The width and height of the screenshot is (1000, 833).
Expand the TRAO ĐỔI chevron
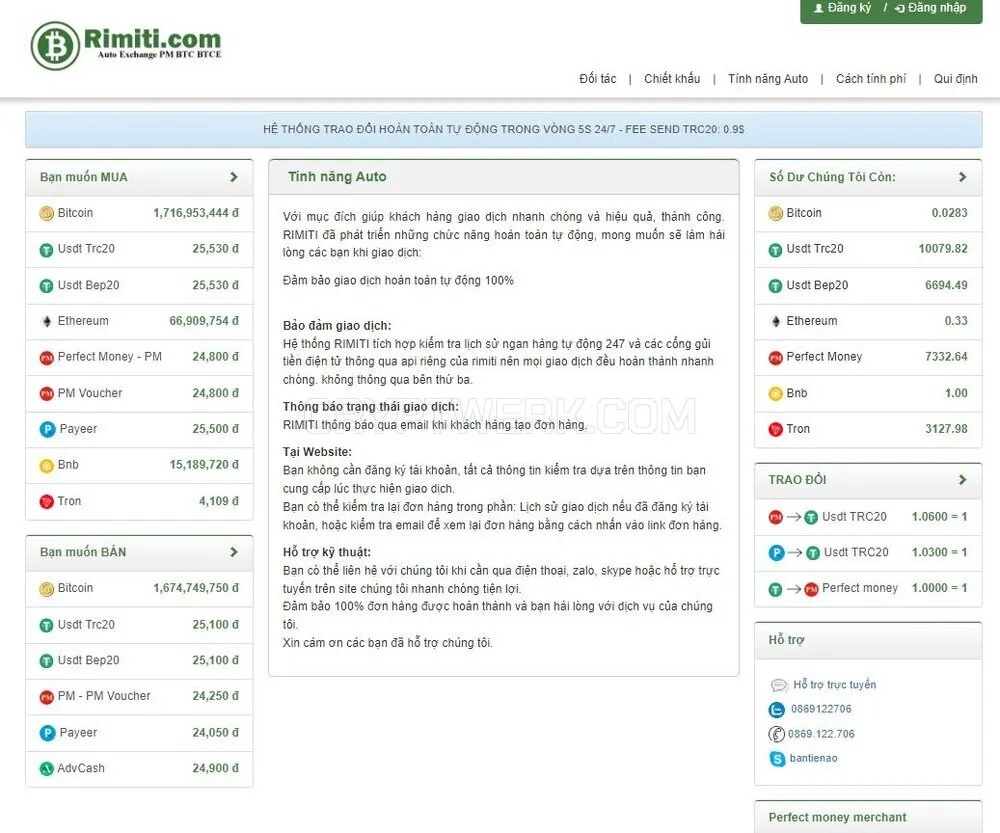coord(962,480)
